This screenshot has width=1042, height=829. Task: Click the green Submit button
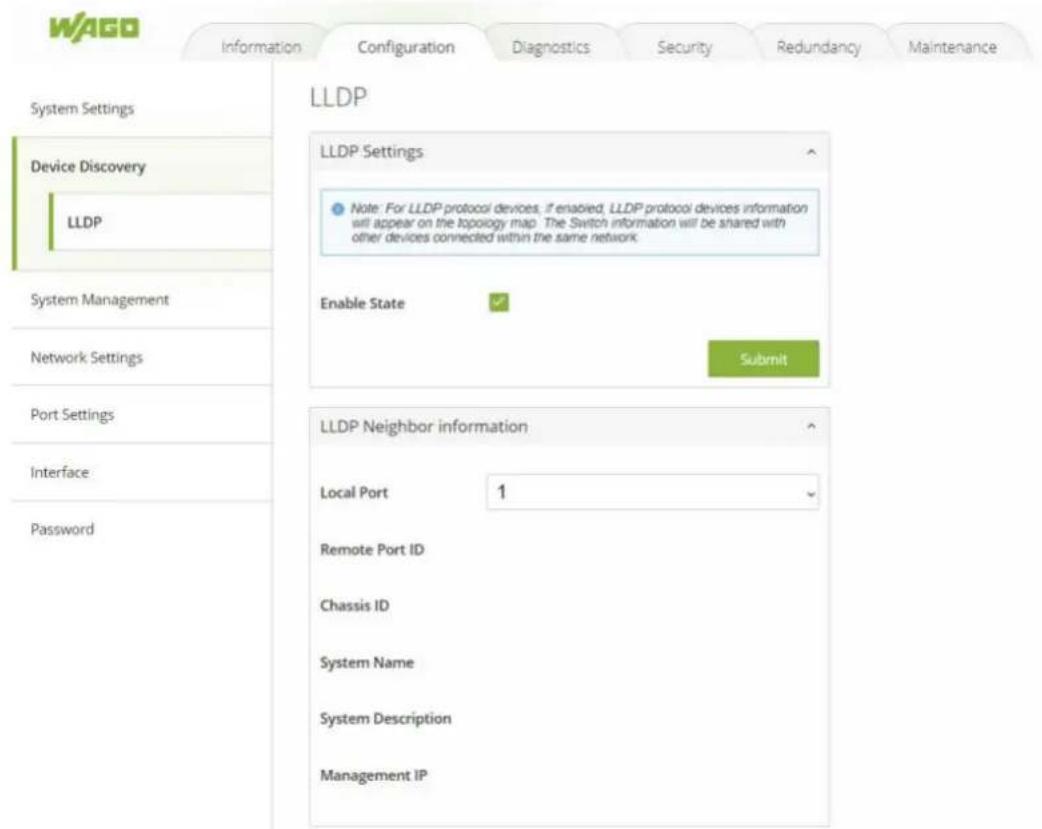pyautogui.click(x=763, y=359)
